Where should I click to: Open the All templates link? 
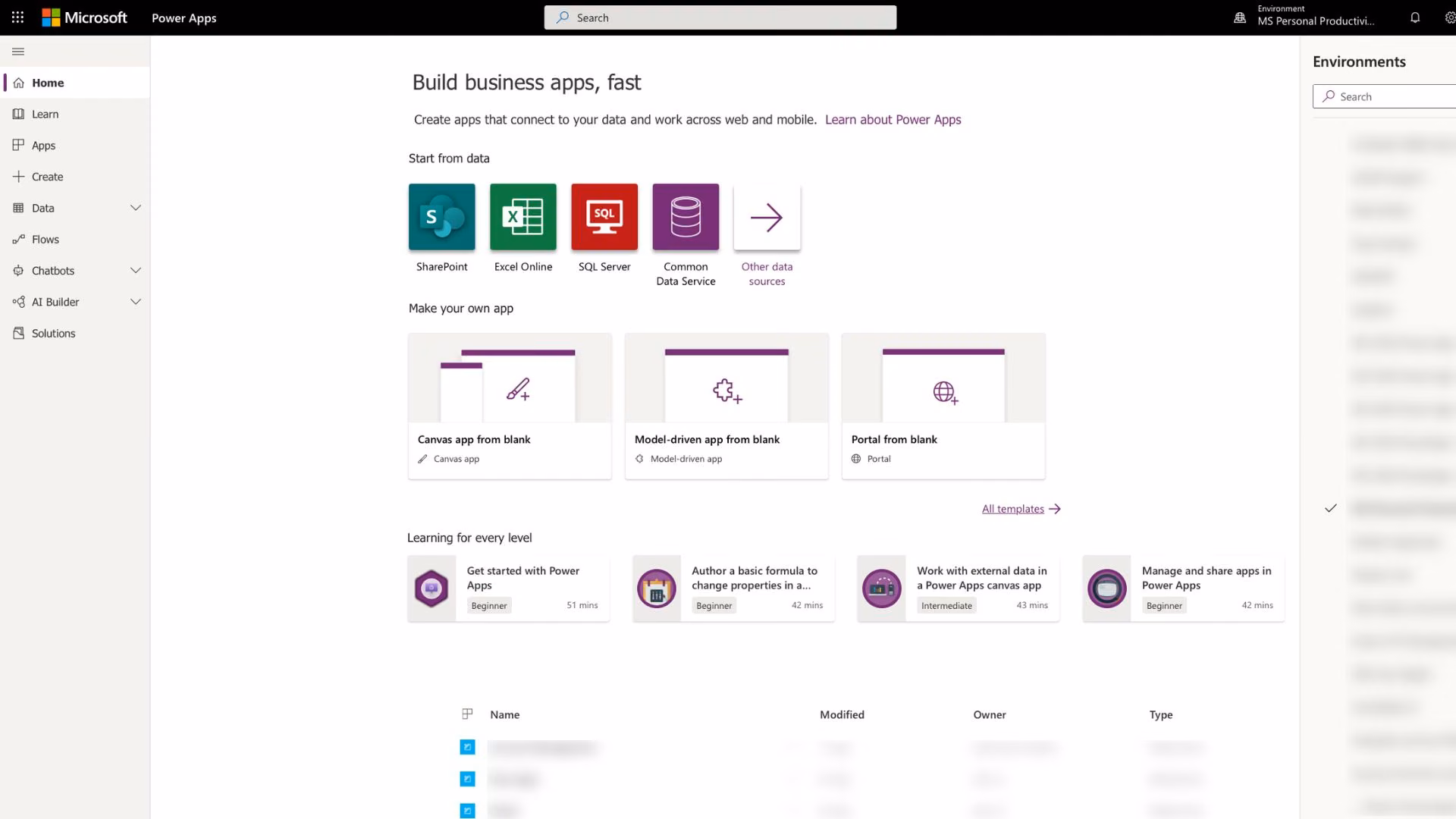pyautogui.click(x=1021, y=509)
